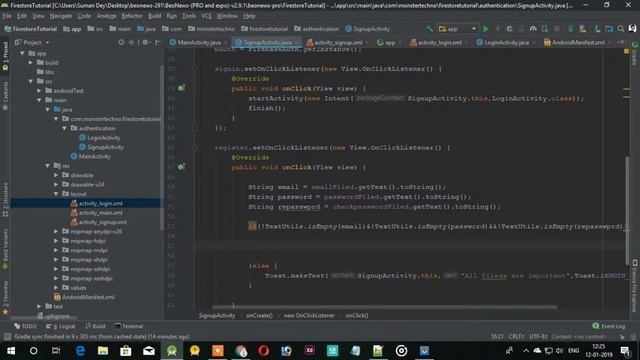Open the Opera browser from the taskbar
The image size is (640, 360).
(264, 351)
